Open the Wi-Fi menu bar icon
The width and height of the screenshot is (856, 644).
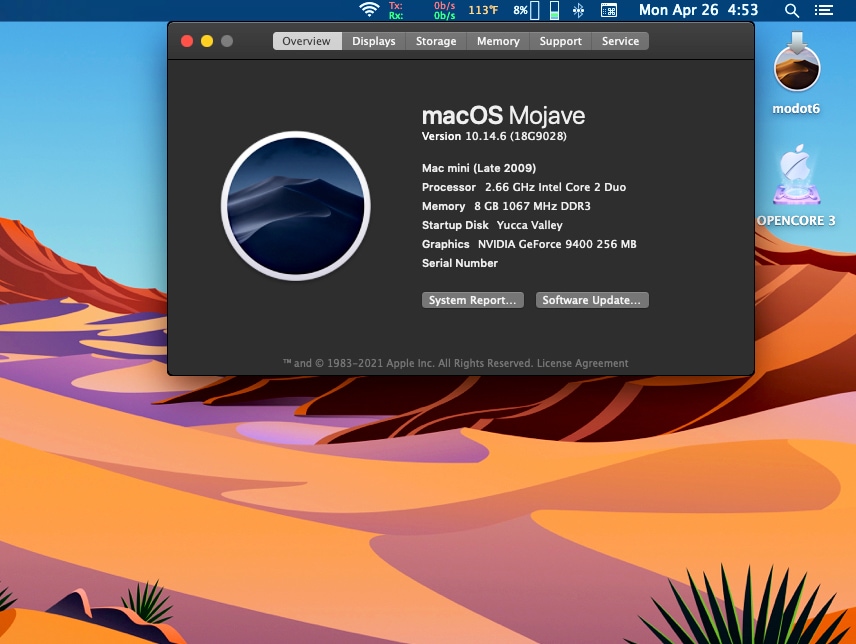pyautogui.click(x=369, y=10)
